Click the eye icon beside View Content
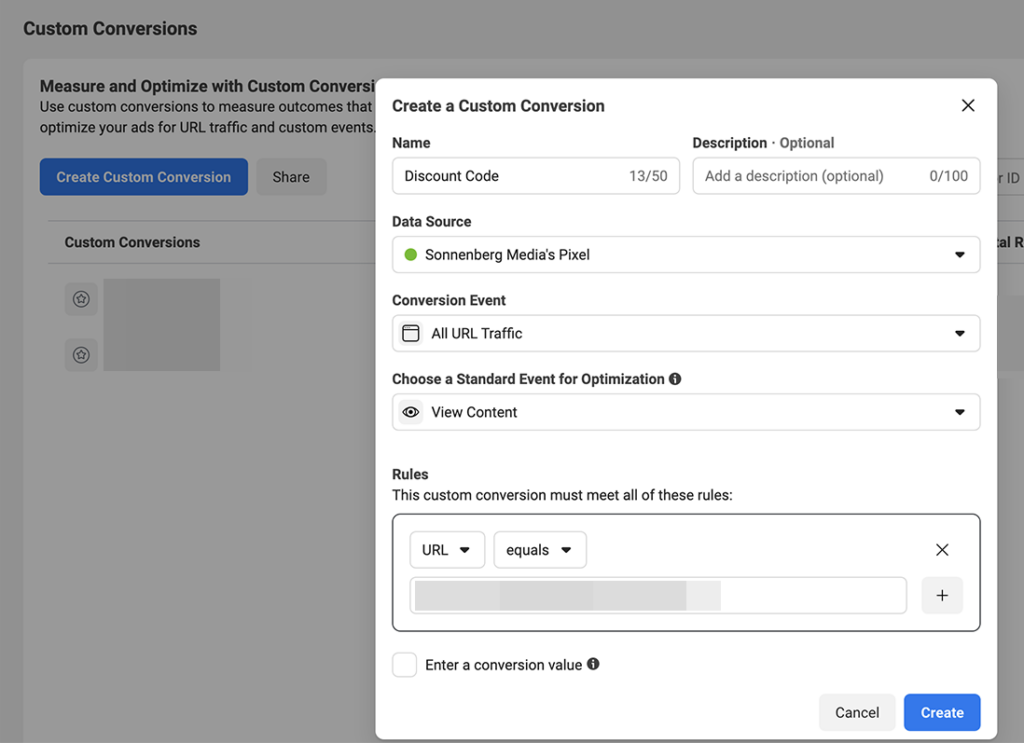1024x743 pixels. [410, 412]
